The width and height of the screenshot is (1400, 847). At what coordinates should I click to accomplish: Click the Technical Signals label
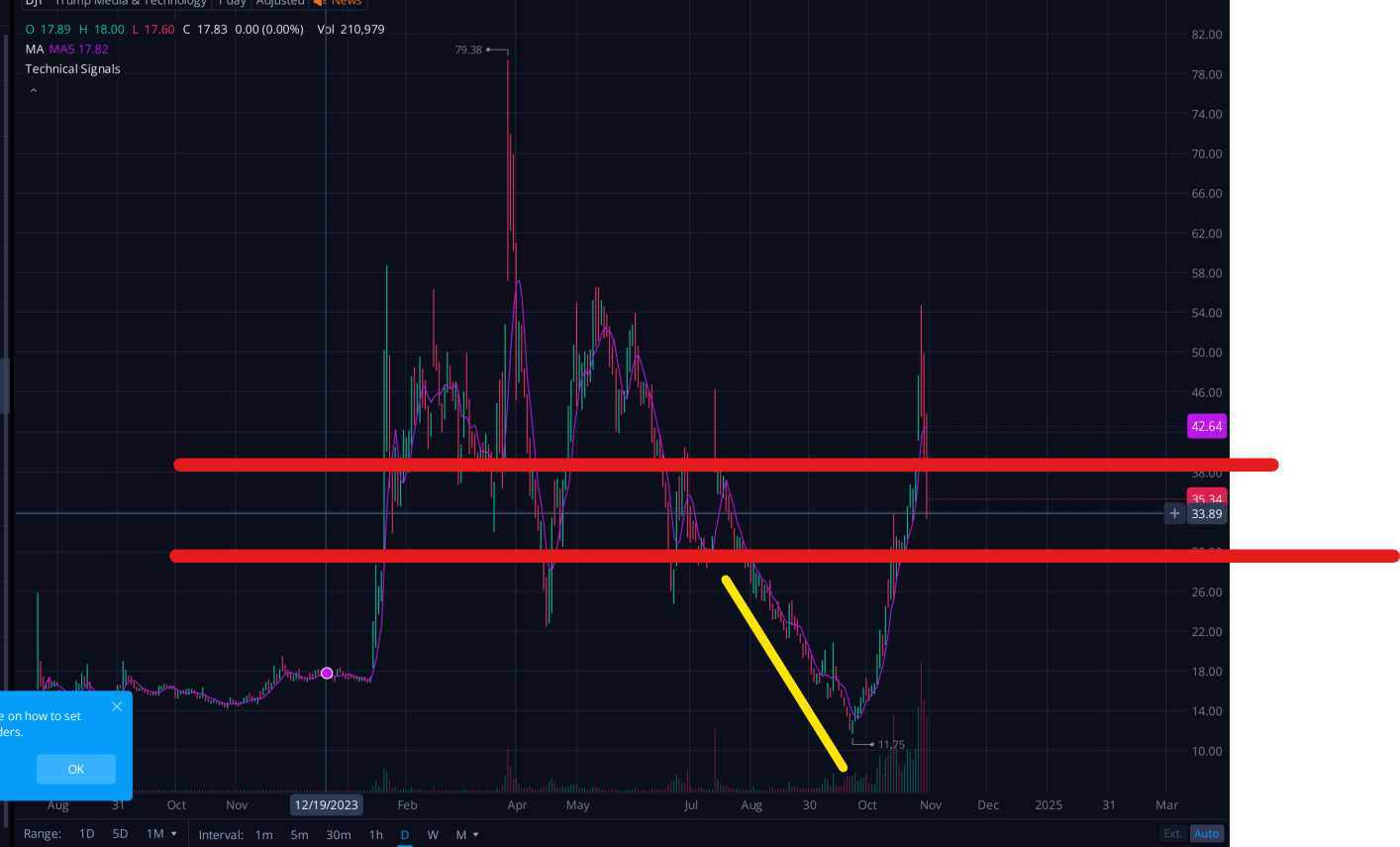coord(72,69)
